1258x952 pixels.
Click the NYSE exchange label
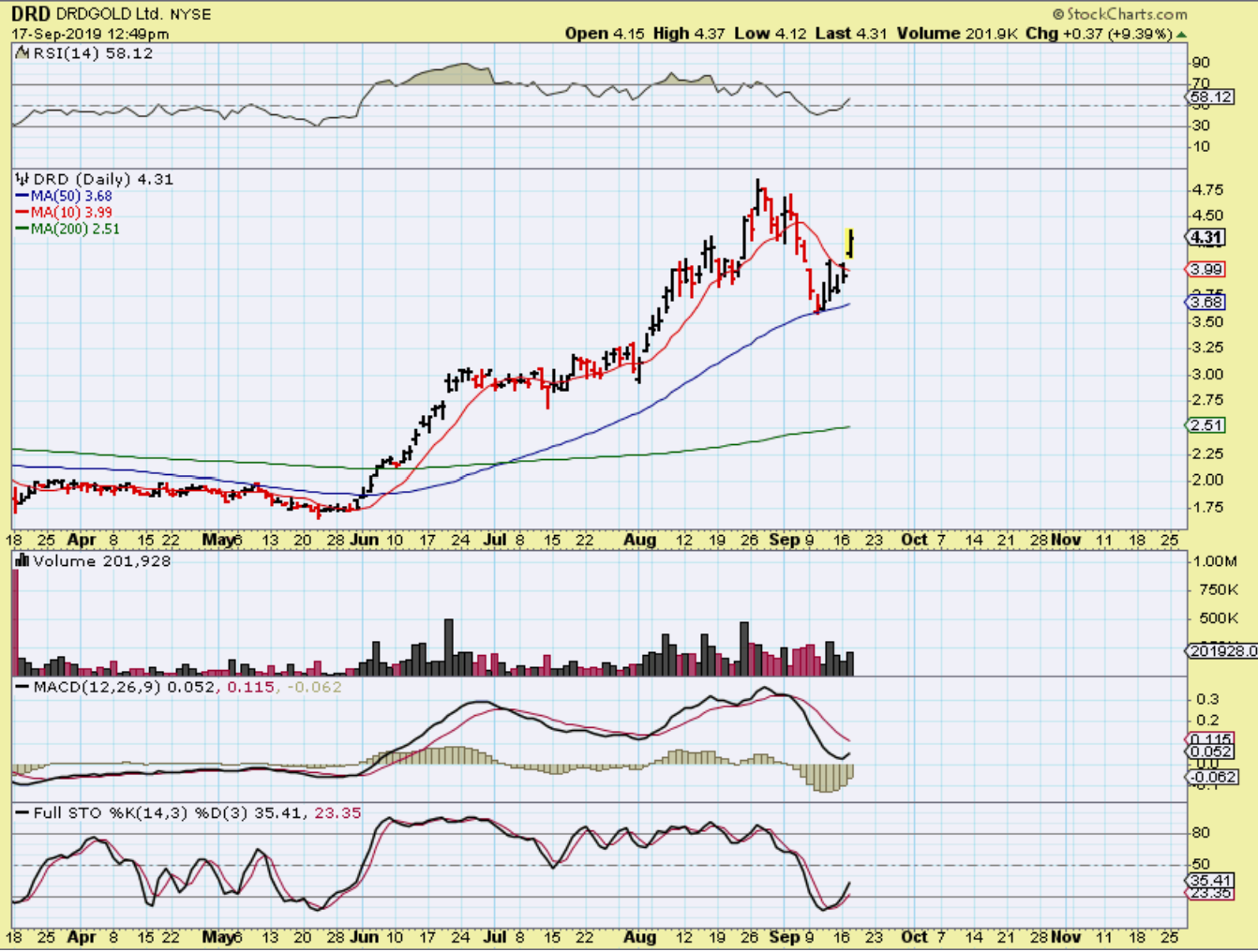190,14
